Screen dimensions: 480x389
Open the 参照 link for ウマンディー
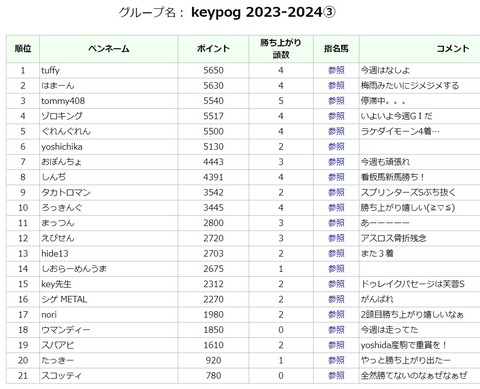point(336,330)
